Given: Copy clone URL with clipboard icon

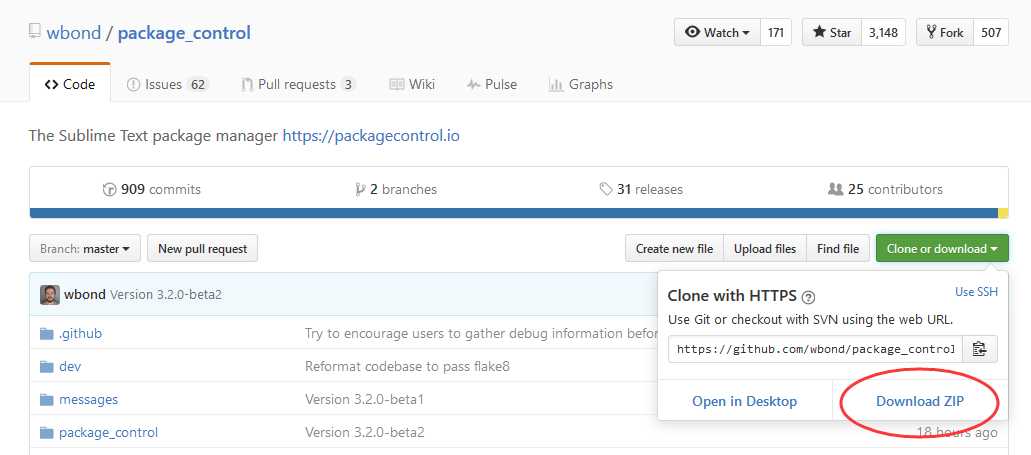Looking at the screenshot, I should point(980,349).
